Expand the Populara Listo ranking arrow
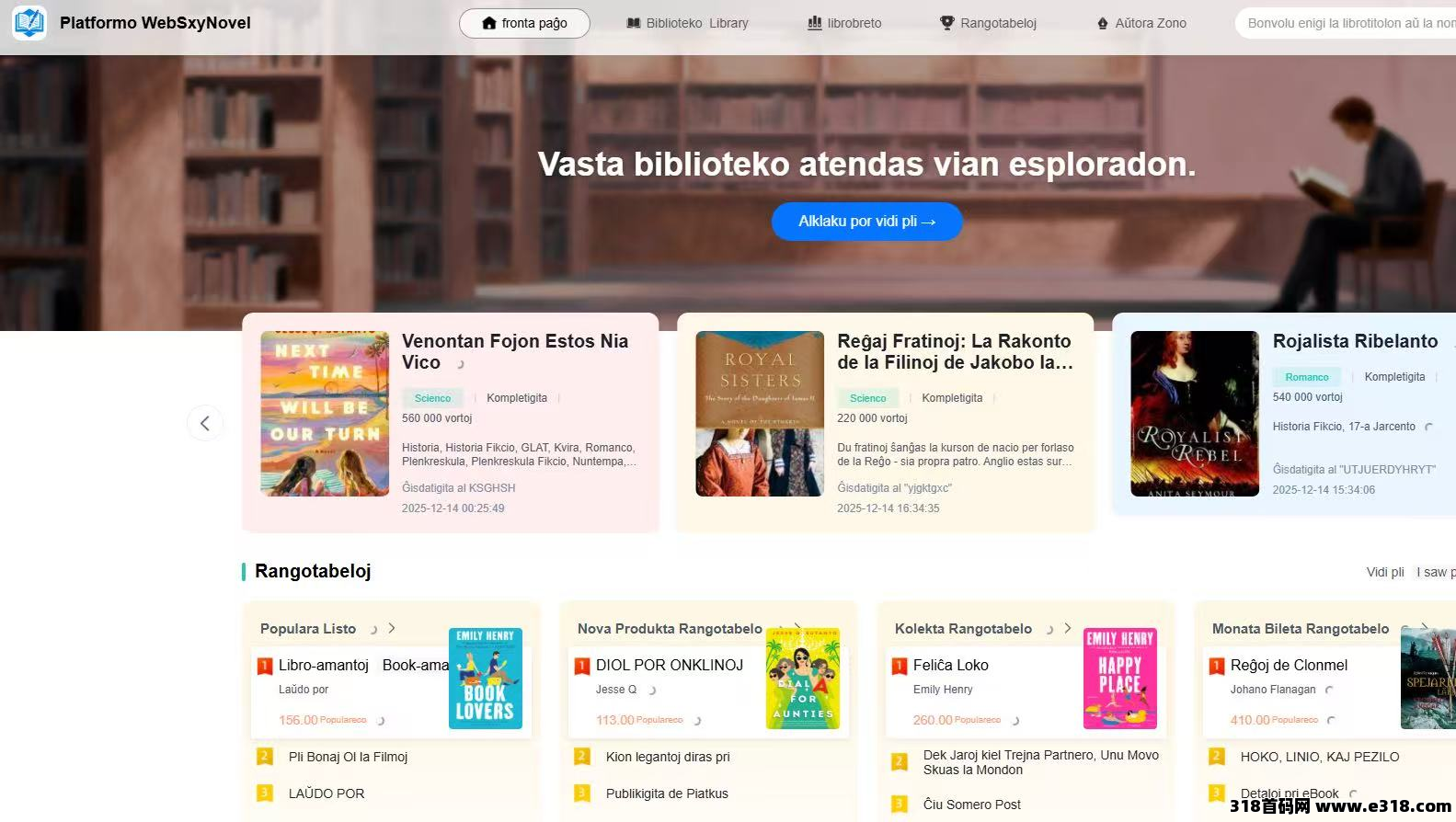Screen dimensions: 1456x822 click(x=392, y=628)
